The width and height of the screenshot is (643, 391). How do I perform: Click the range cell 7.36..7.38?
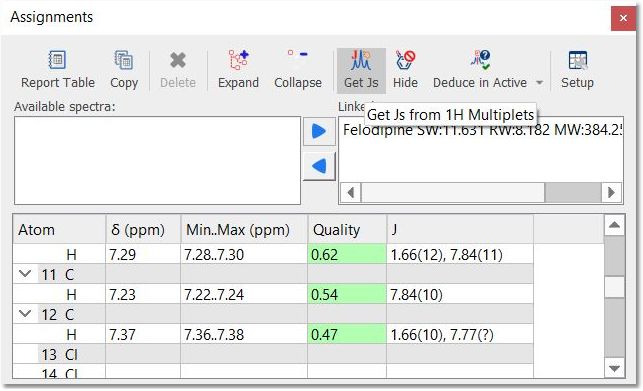244,334
